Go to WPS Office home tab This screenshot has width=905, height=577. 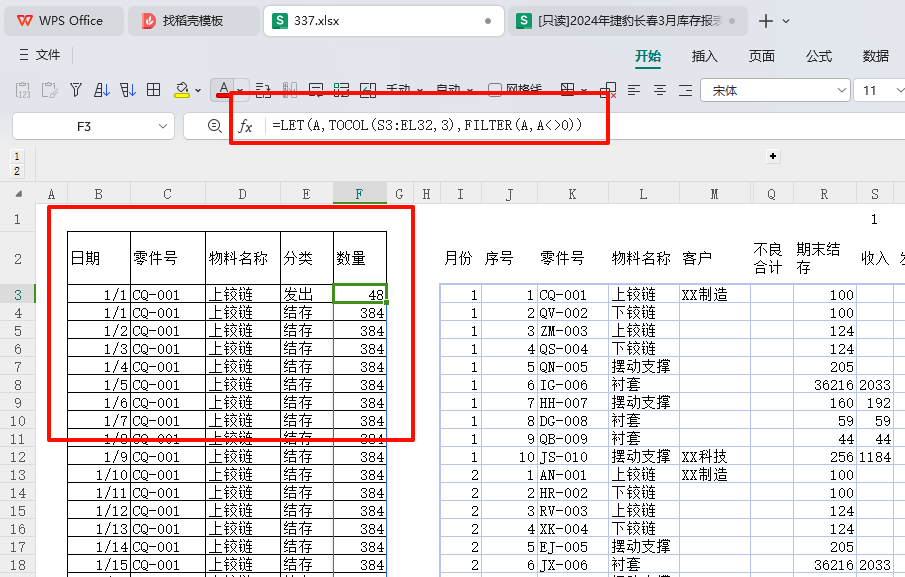coord(63,21)
